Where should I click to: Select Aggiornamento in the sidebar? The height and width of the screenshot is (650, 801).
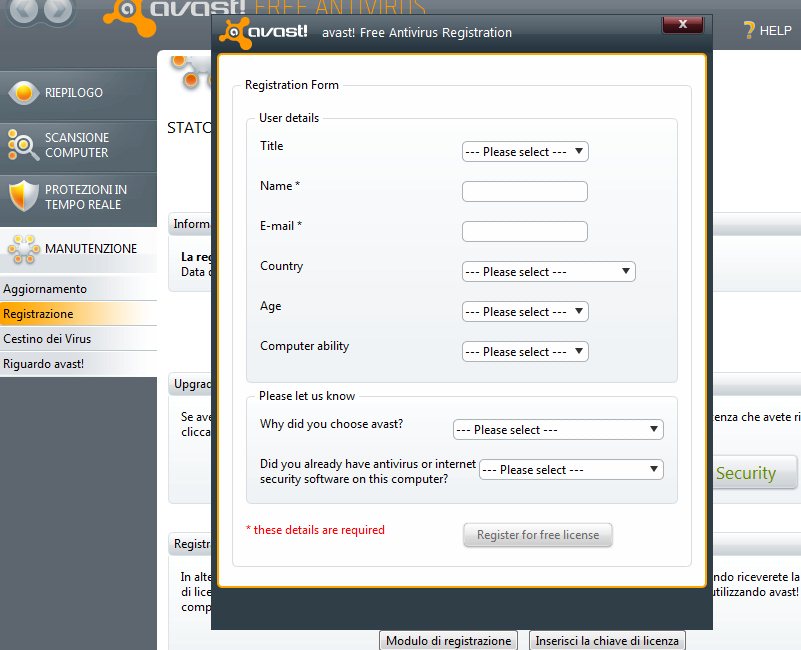pos(78,289)
